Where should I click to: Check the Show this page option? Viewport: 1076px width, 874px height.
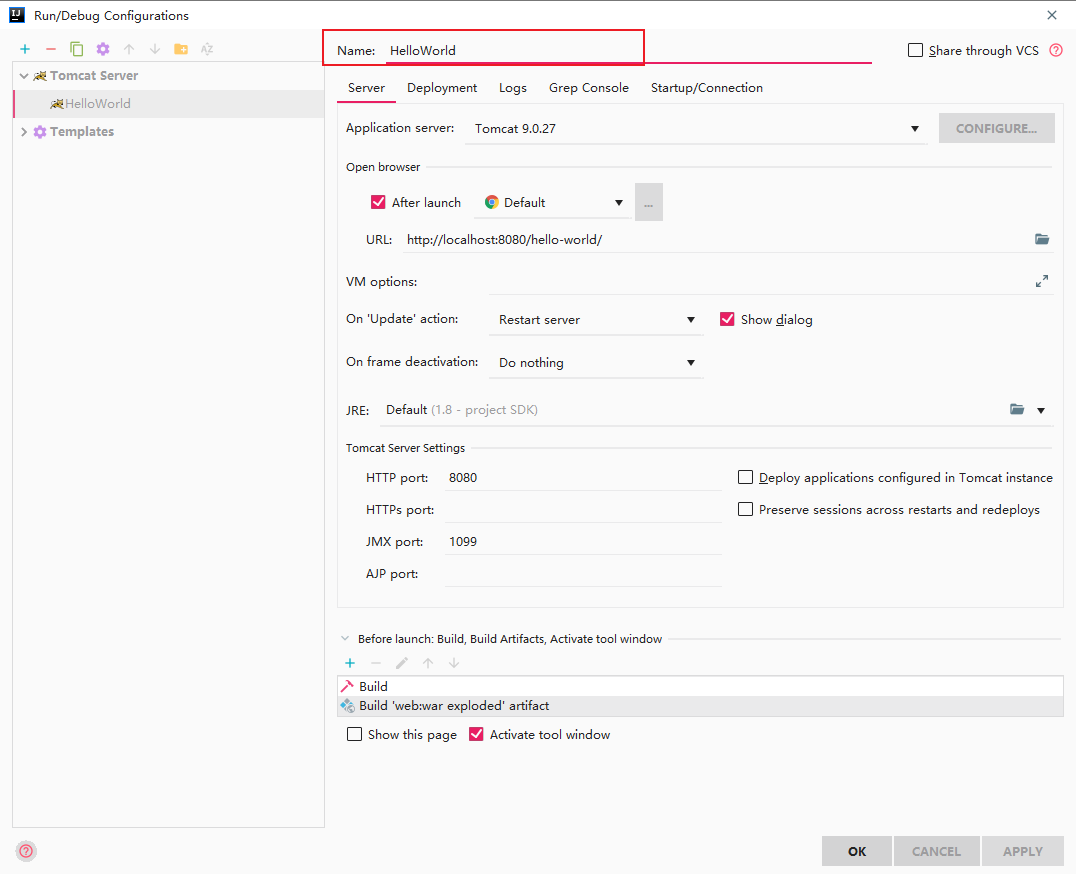(x=355, y=734)
